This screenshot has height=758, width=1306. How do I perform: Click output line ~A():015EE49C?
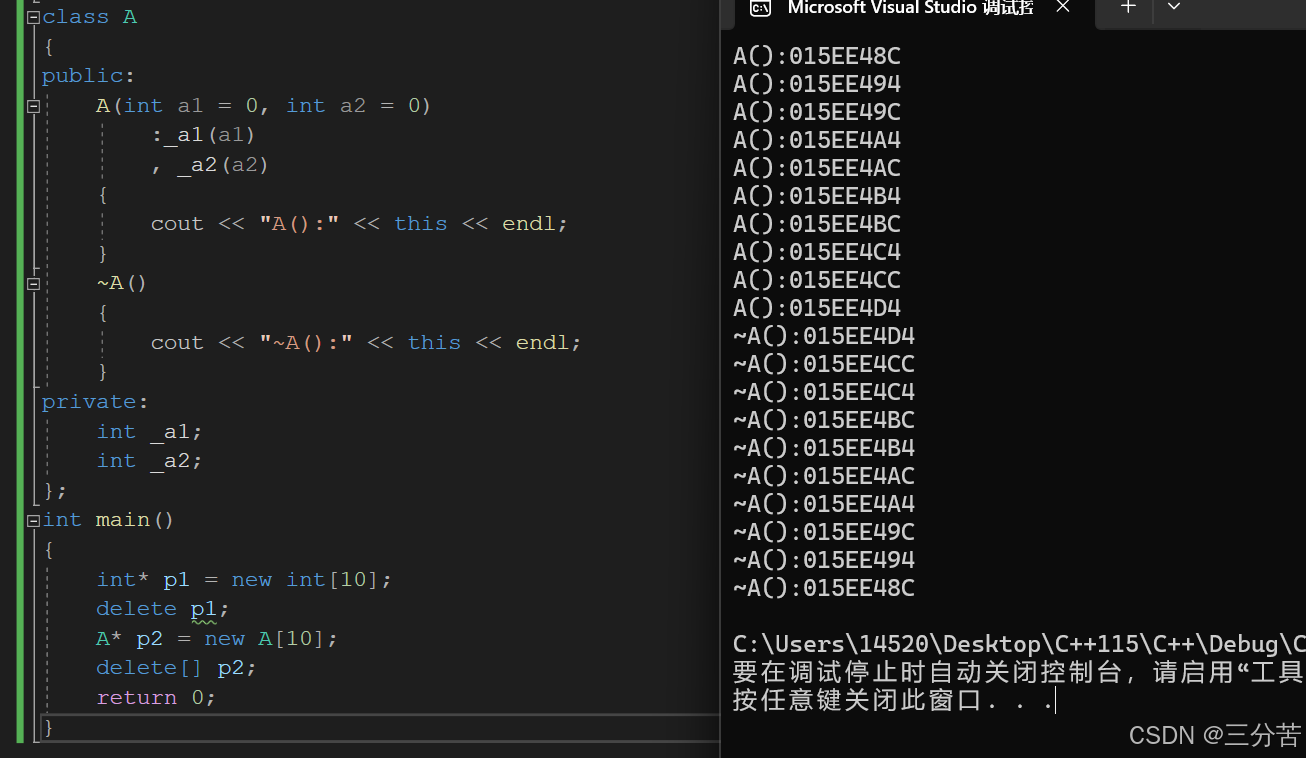click(824, 532)
